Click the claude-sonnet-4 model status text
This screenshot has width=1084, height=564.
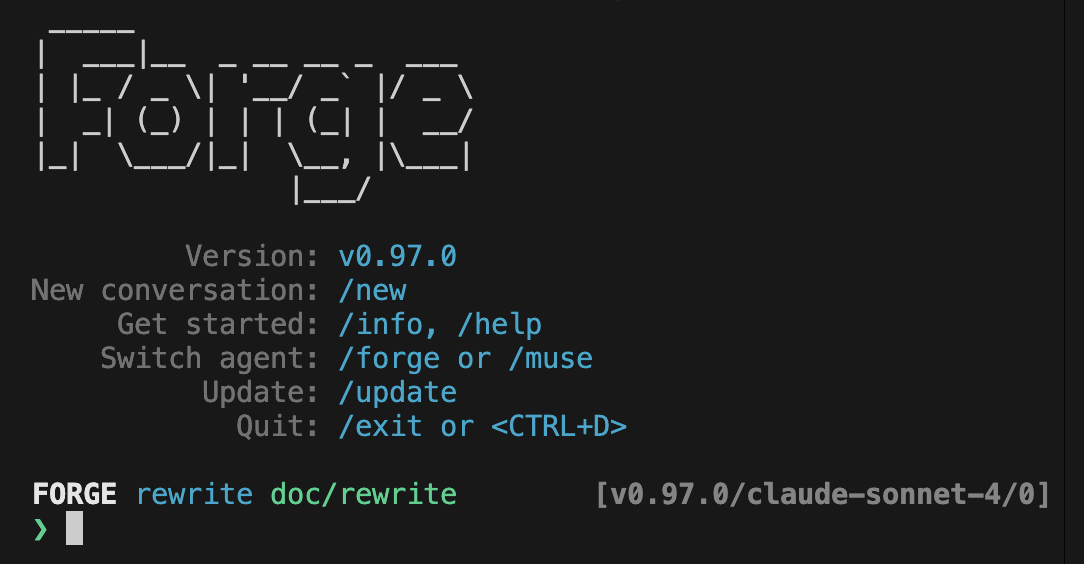[x=872, y=494]
